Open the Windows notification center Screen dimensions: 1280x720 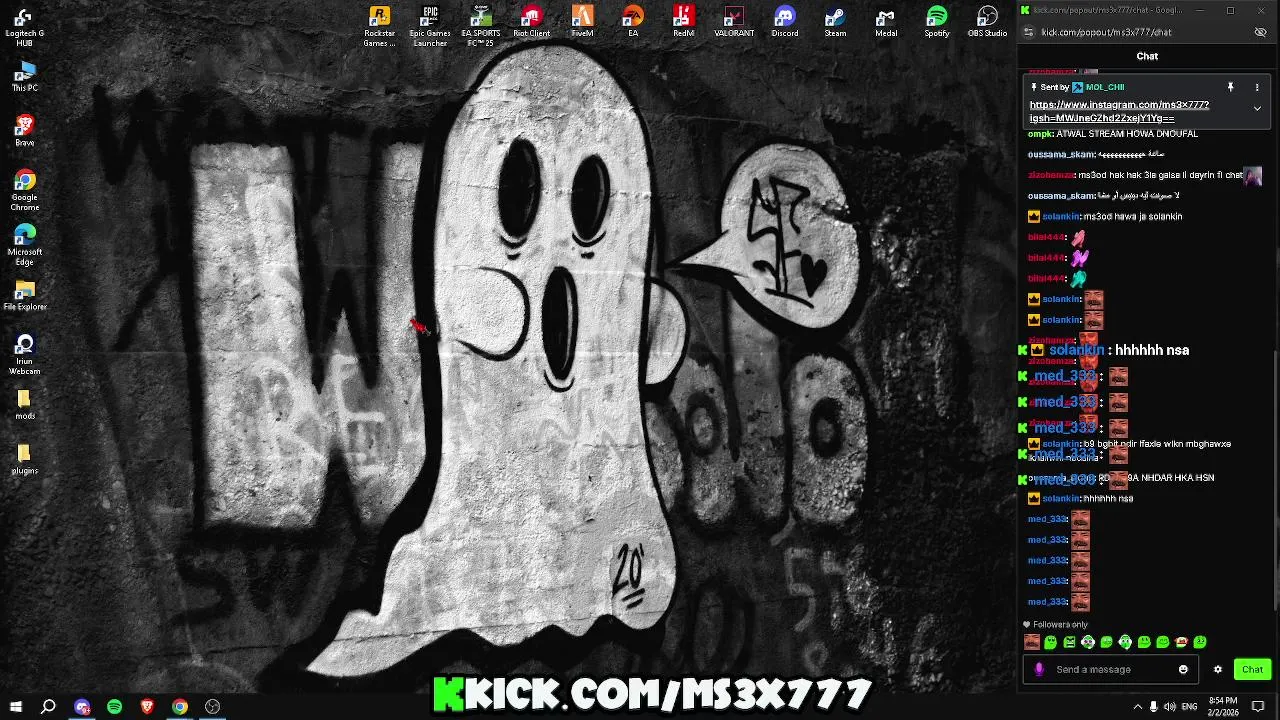(x=1258, y=707)
